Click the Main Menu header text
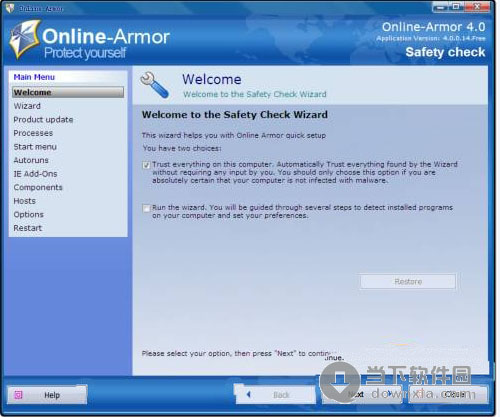 click(x=34, y=77)
